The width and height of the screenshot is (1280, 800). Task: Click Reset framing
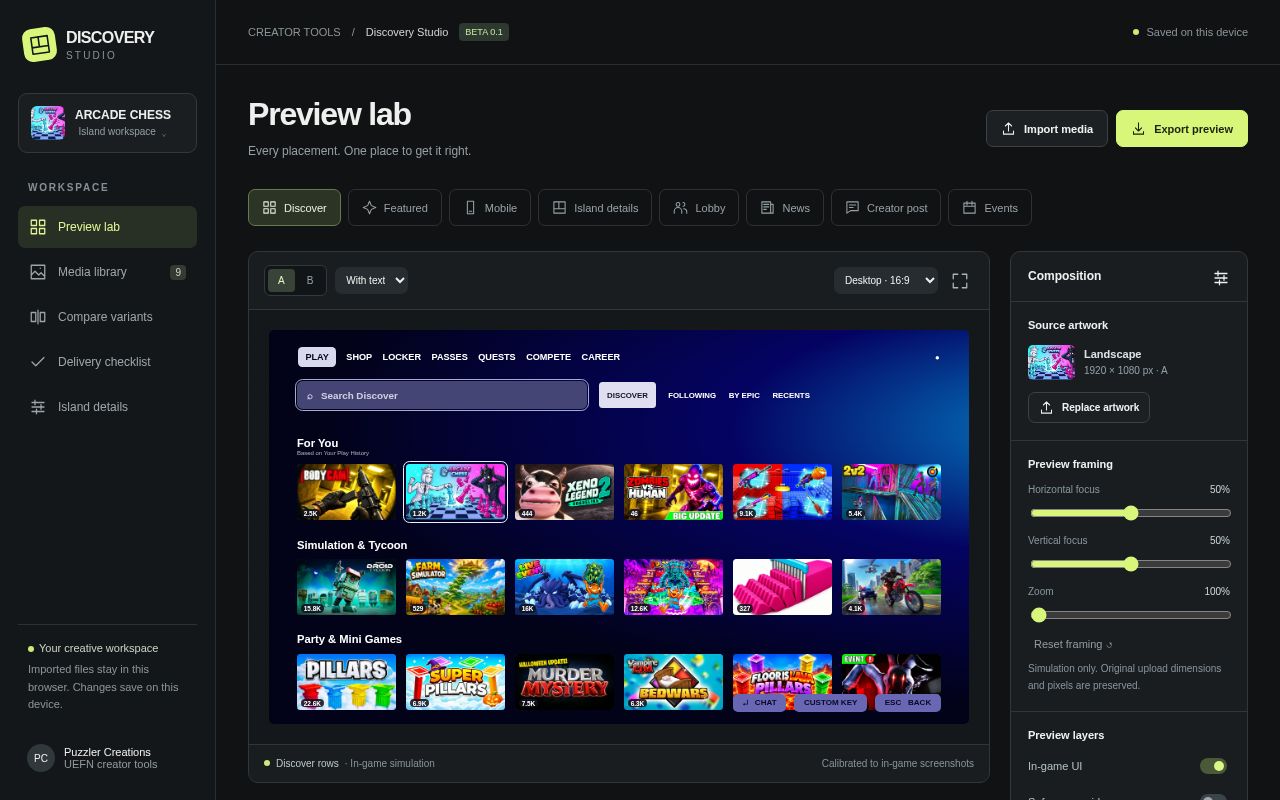[x=1073, y=644]
